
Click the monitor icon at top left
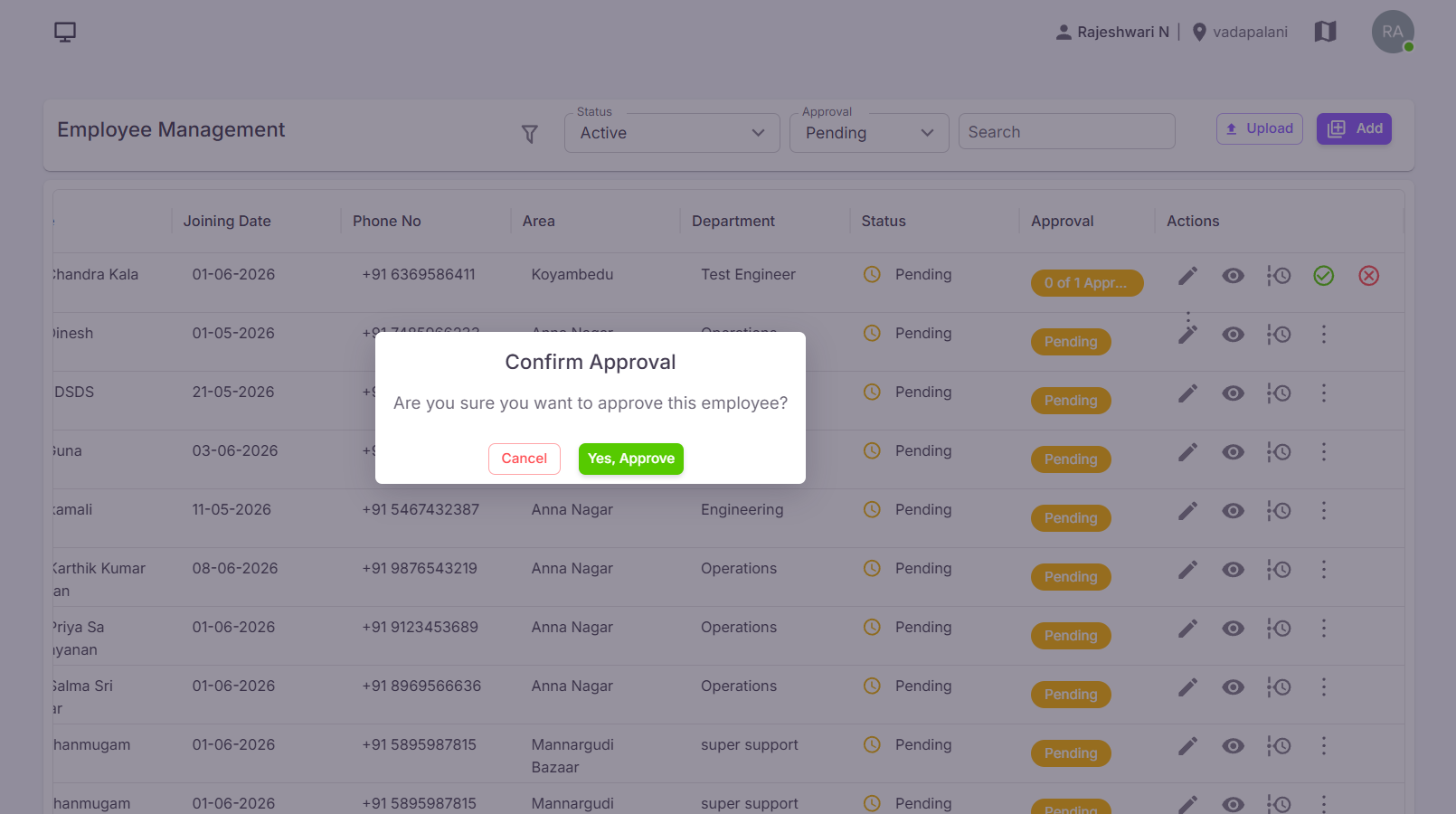[x=65, y=33]
